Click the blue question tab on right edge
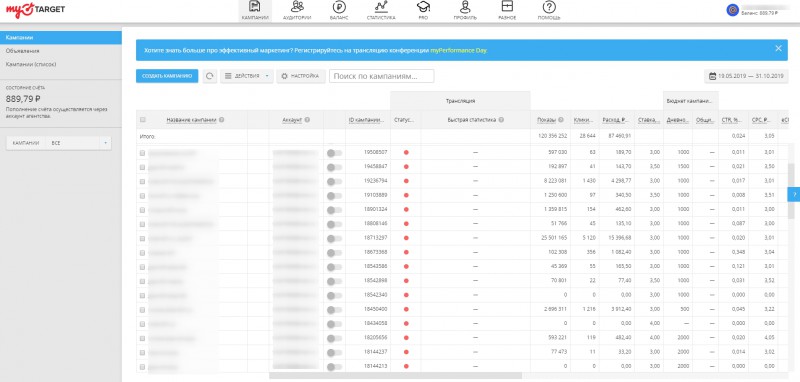Viewport: 800px width, 382px height. point(793,194)
